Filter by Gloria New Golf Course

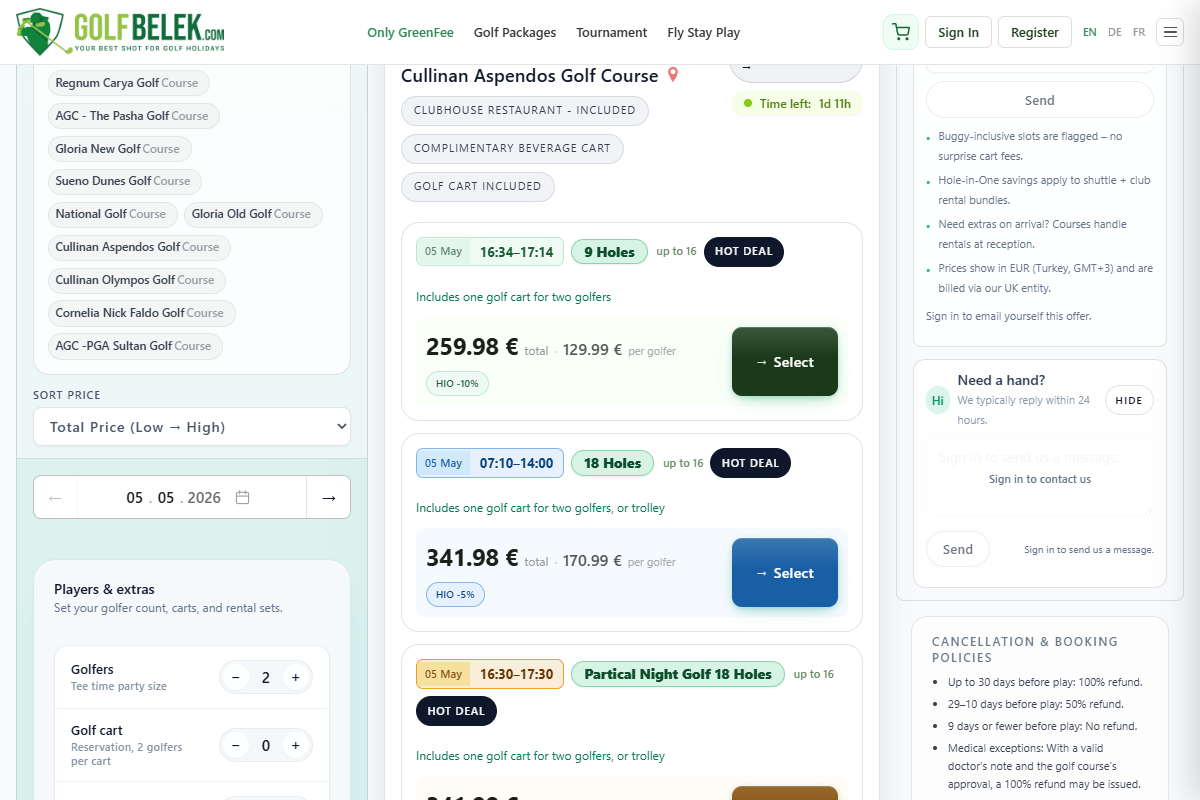tap(118, 149)
